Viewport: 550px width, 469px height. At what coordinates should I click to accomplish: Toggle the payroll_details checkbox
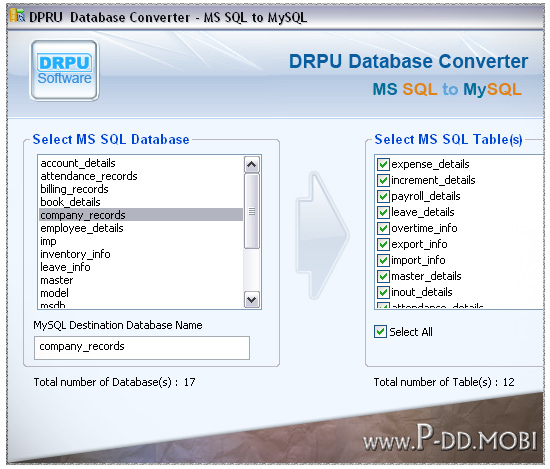click(383, 196)
